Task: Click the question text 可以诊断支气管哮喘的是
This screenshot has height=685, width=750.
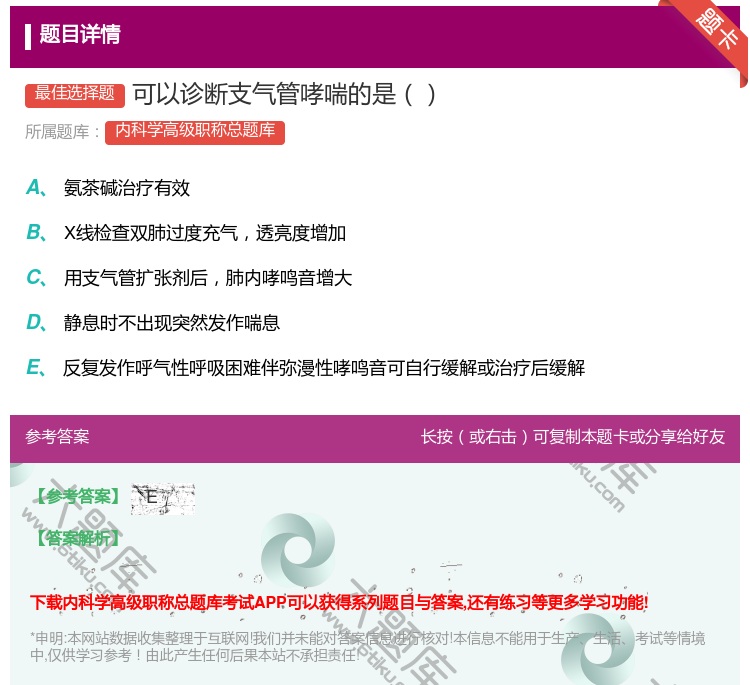Action: tap(284, 94)
